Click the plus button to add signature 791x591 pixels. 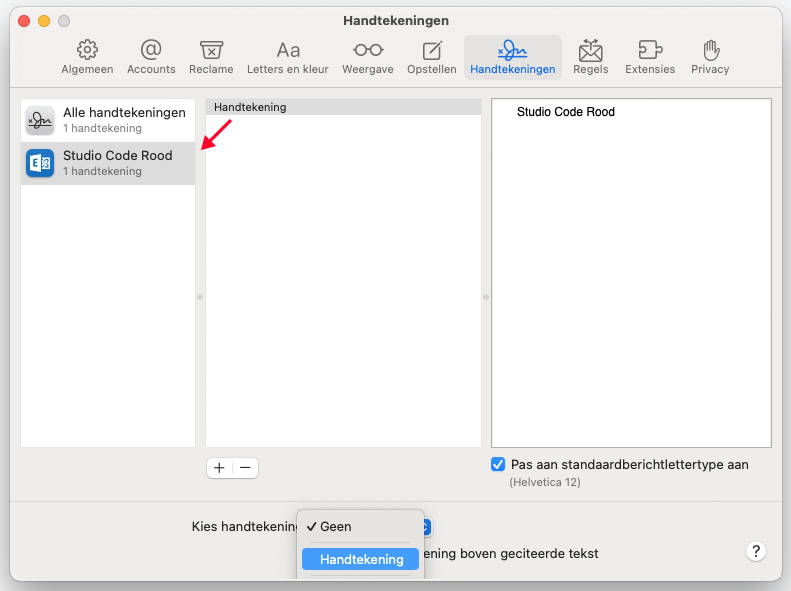[x=220, y=468]
